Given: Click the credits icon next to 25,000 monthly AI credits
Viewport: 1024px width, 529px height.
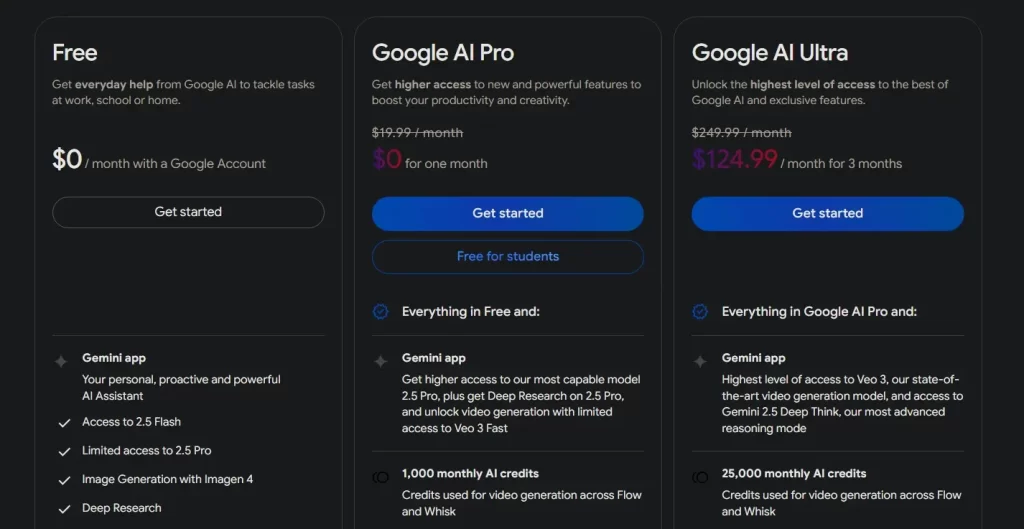Looking at the screenshot, I should 699,477.
